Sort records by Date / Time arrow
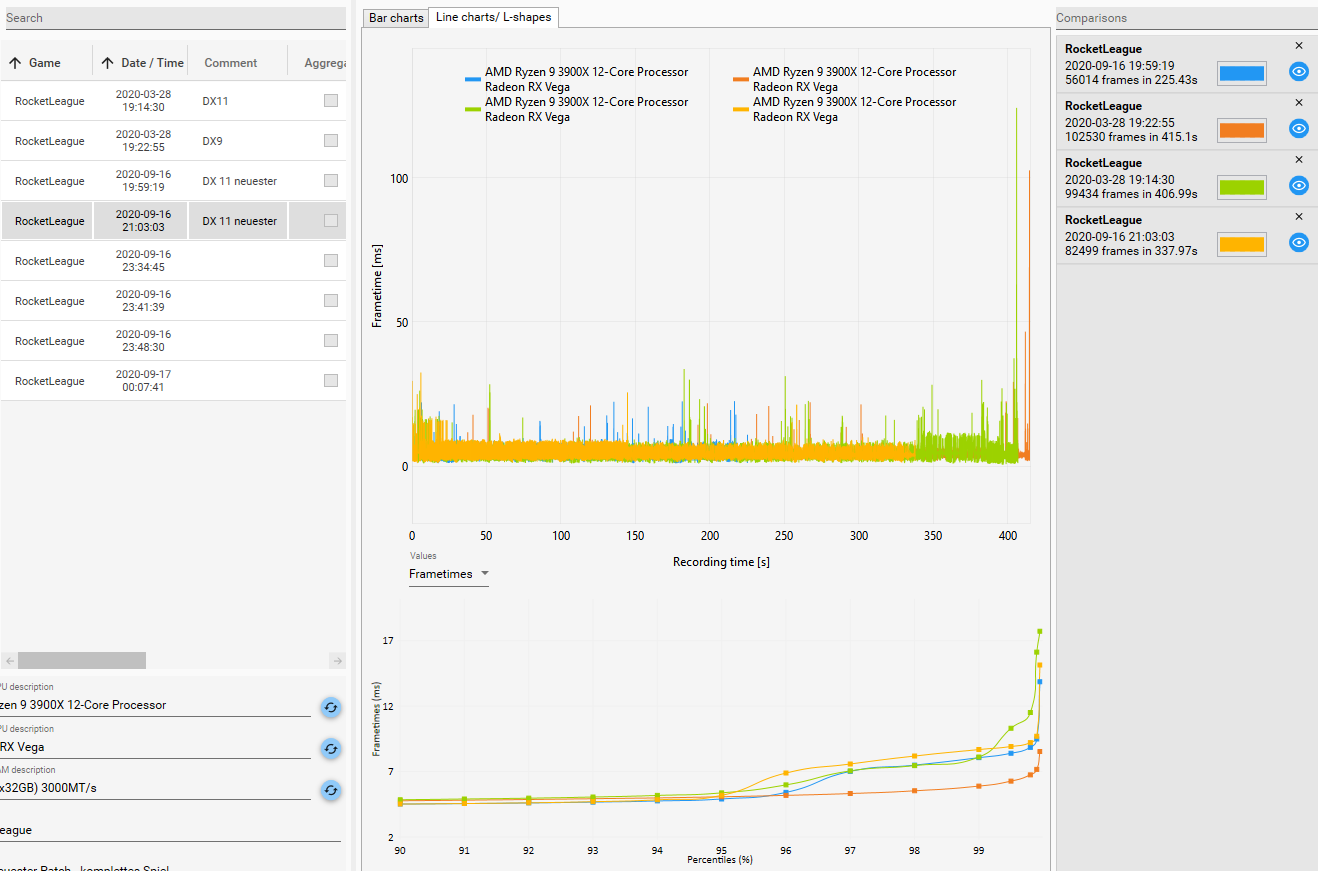Image resolution: width=1318 pixels, height=871 pixels. point(107,63)
